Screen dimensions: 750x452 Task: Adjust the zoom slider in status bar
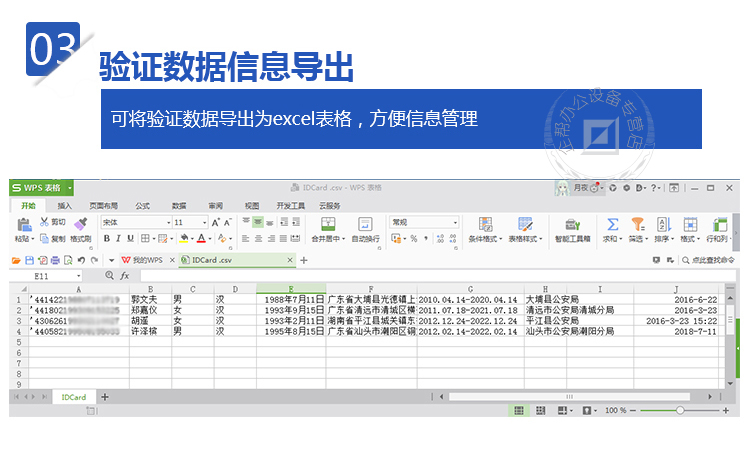680,410
